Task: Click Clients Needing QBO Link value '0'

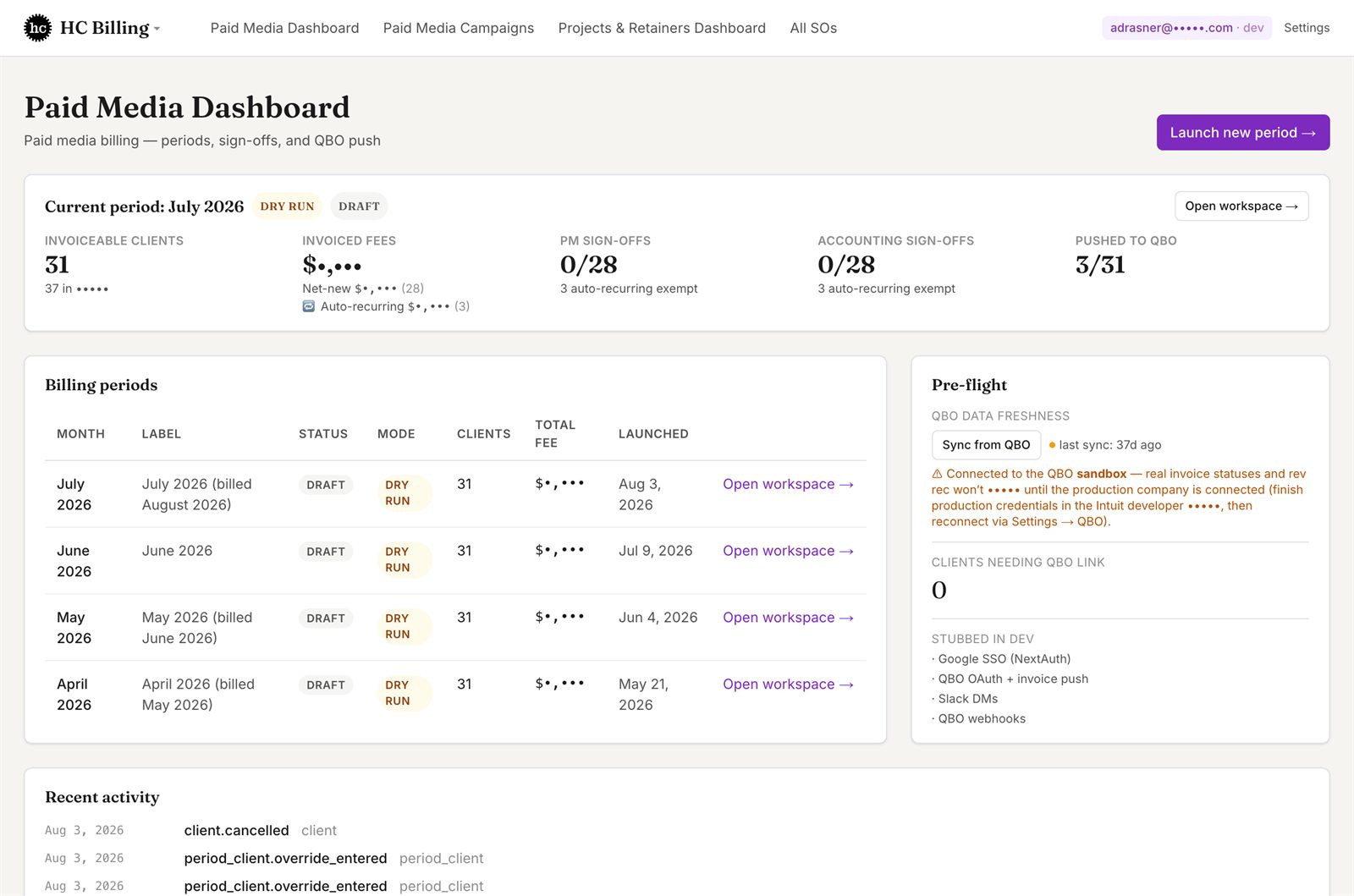Action: pos(939,591)
